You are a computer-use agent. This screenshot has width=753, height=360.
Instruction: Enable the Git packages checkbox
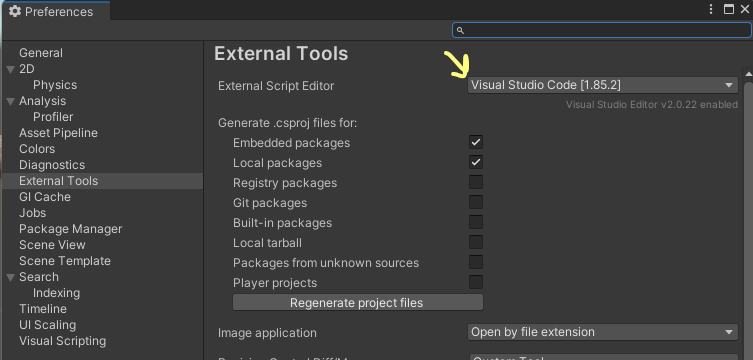(x=476, y=202)
